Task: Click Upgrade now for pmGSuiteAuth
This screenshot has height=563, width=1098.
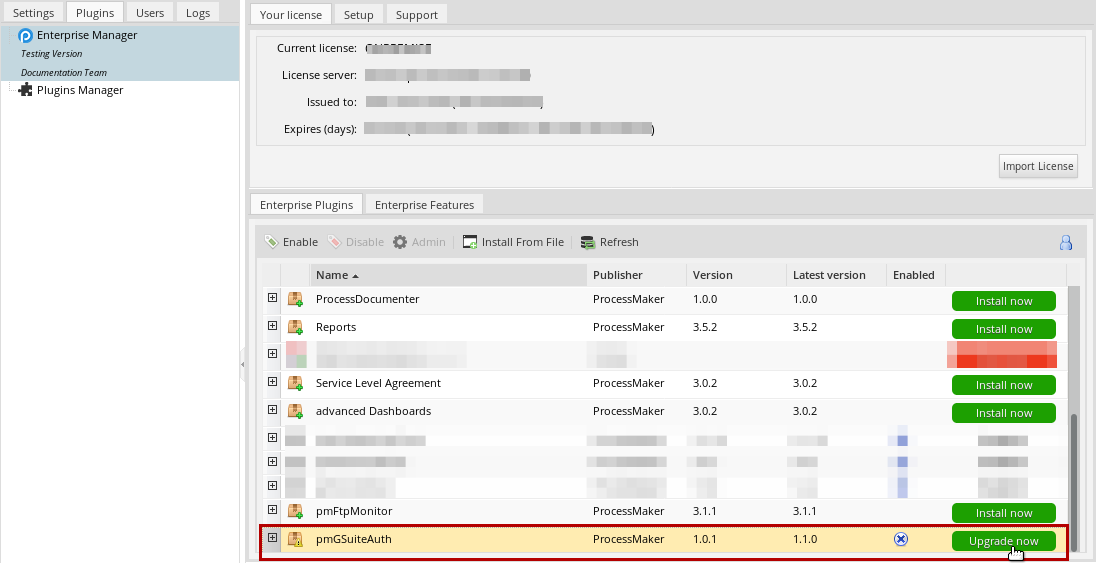Action: [1003, 541]
